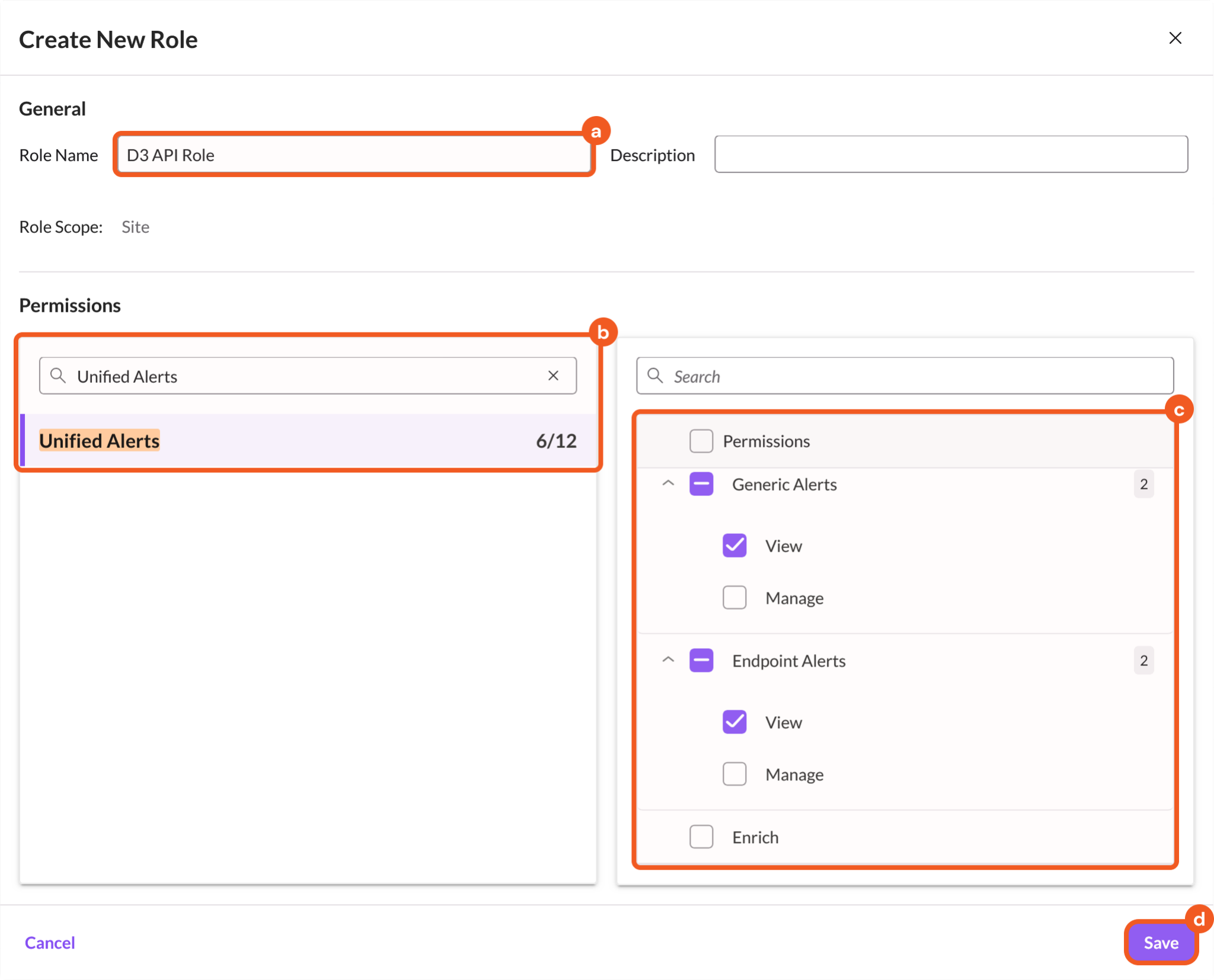The image size is (1214, 980).
Task: Close the Create New Role dialog
Action: coord(1175,39)
